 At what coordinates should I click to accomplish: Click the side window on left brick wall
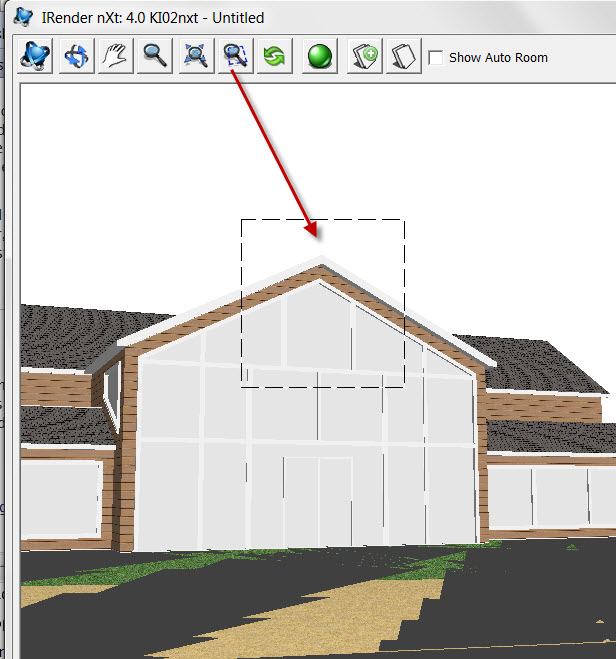tap(112, 394)
